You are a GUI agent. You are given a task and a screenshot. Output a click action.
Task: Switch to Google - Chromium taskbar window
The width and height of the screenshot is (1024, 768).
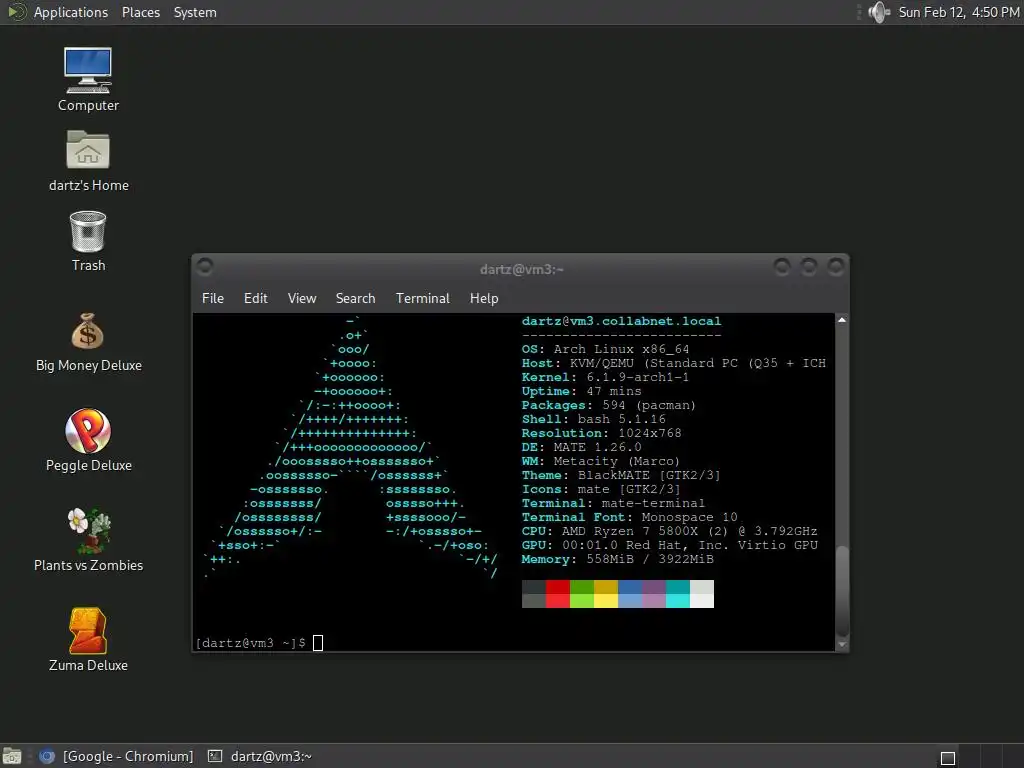point(116,756)
